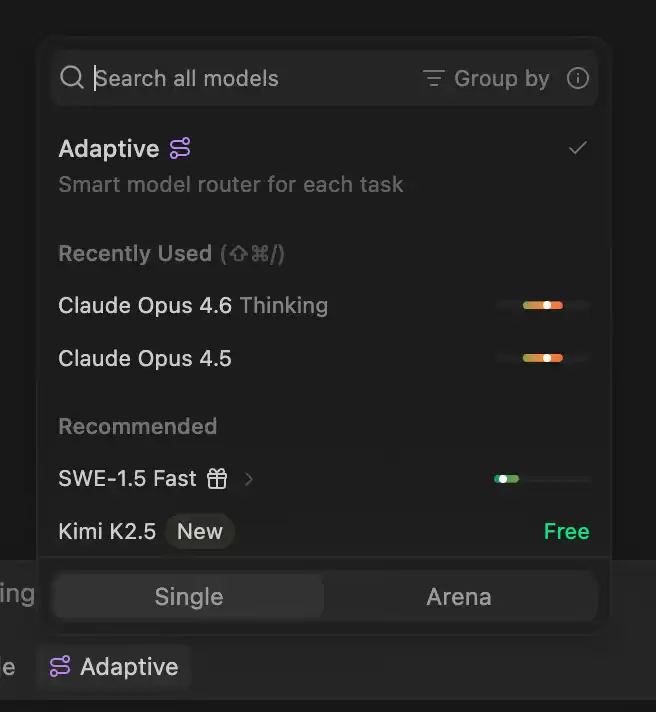This screenshot has height=712, width=656.
Task: Click the search magnifier icon
Action: (72, 77)
